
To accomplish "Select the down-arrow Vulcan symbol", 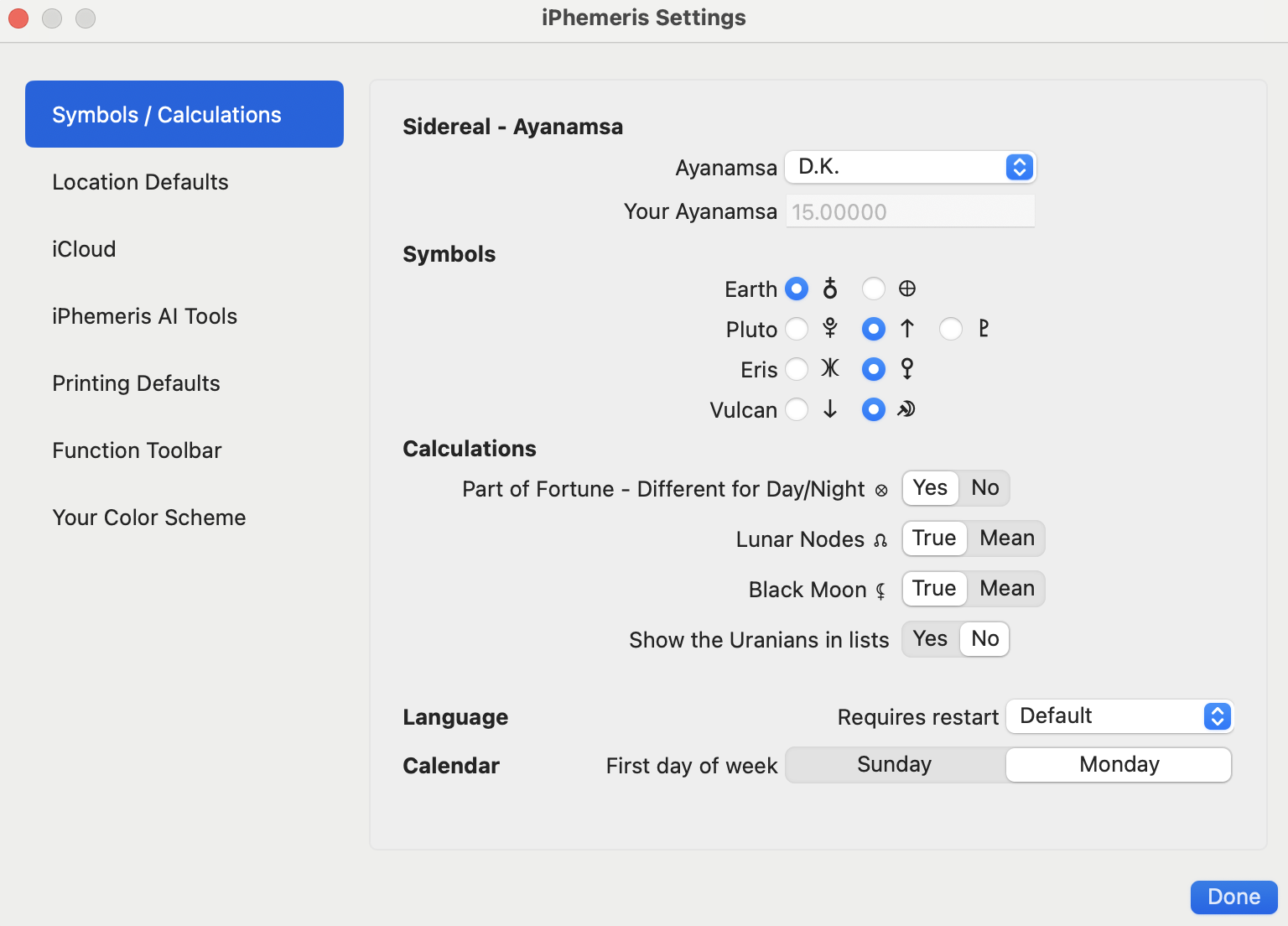I will point(797,409).
